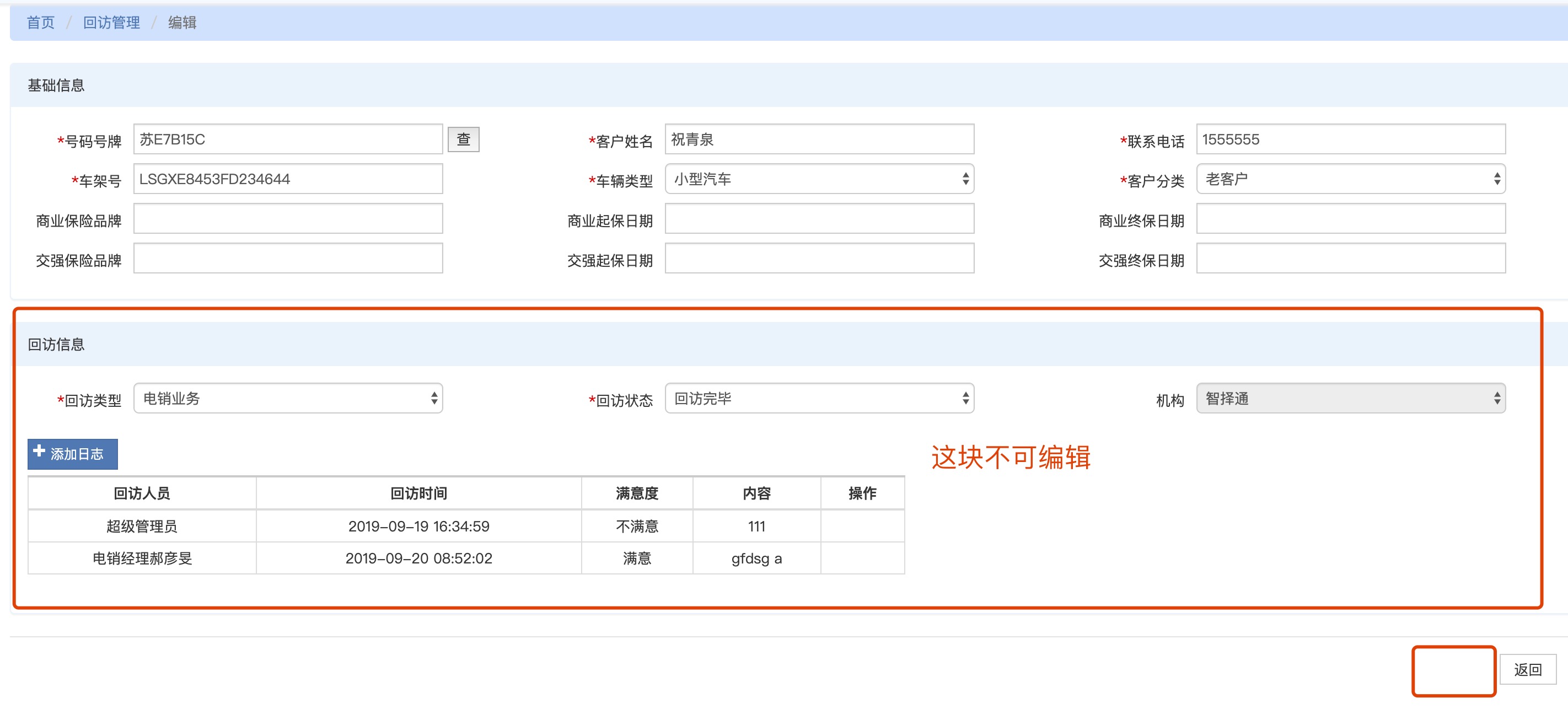Expand the 回访类型 dropdown
Viewport: 1568px width, 709px height.
288,398
